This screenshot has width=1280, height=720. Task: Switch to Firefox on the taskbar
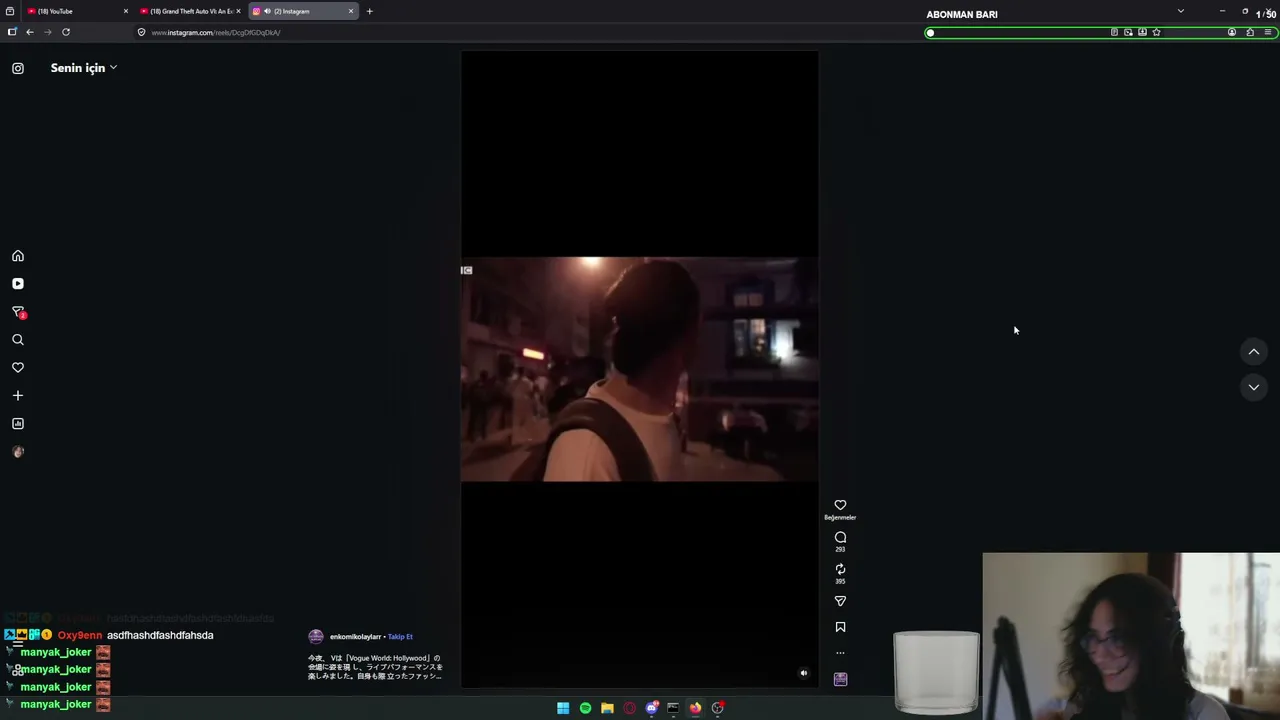(x=695, y=708)
